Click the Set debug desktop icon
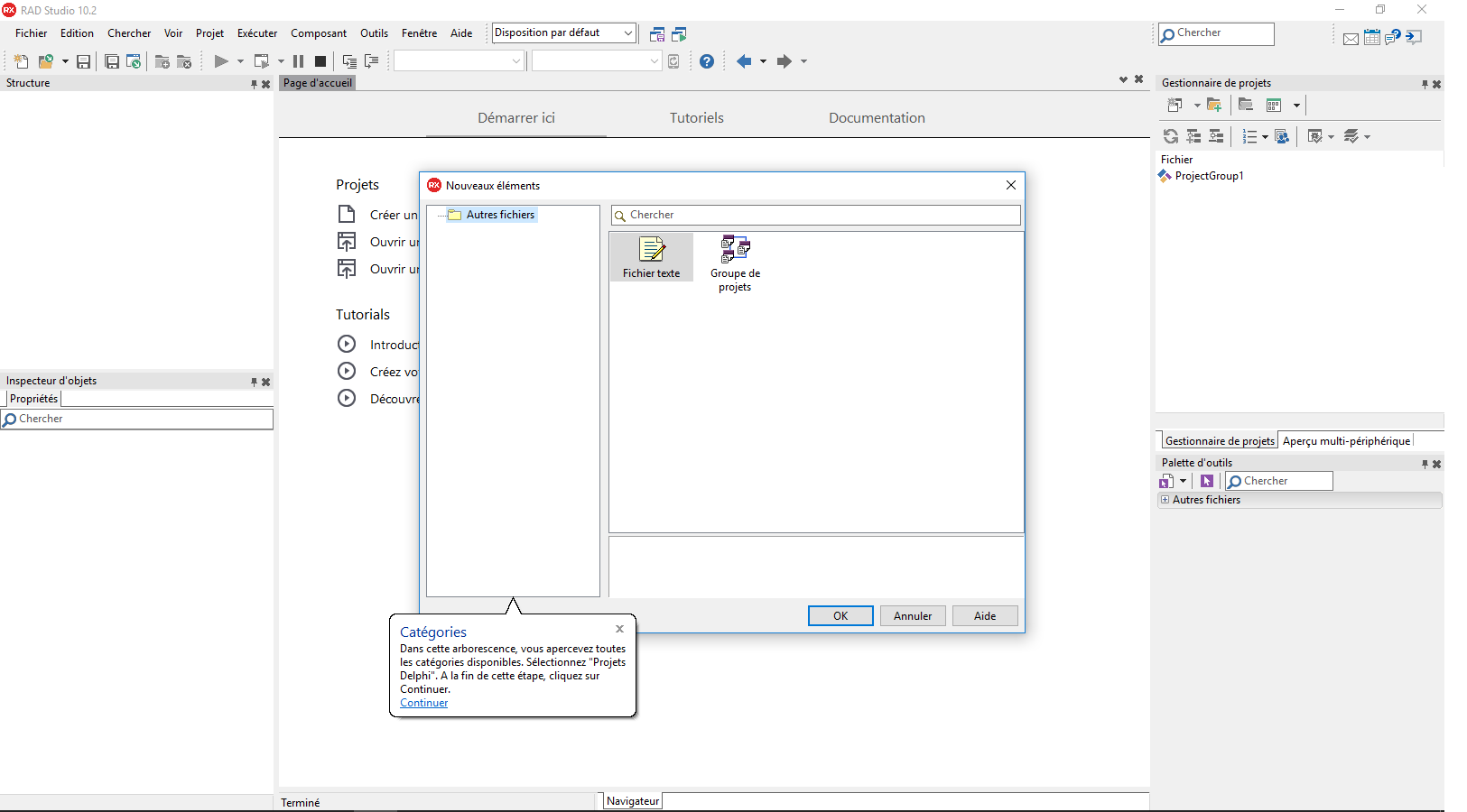Image resolution: width=1467 pixels, height=812 pixels. point(680,34)
